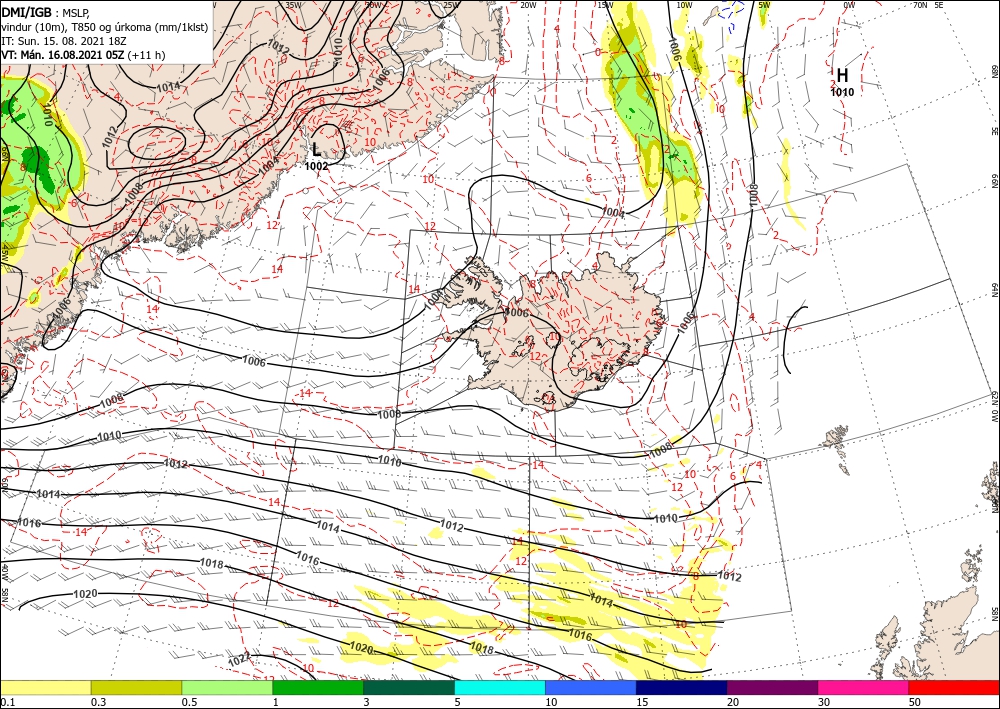This screenshot has width=1000, height=709.
Task: Select the green 1–3 mm legend band
Action: [318, 687]
